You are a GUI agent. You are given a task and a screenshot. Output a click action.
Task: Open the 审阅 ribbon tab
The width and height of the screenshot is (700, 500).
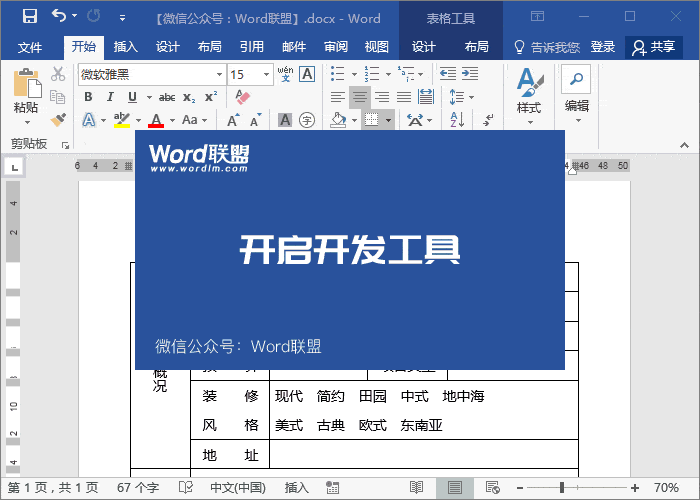click(336, 46)
